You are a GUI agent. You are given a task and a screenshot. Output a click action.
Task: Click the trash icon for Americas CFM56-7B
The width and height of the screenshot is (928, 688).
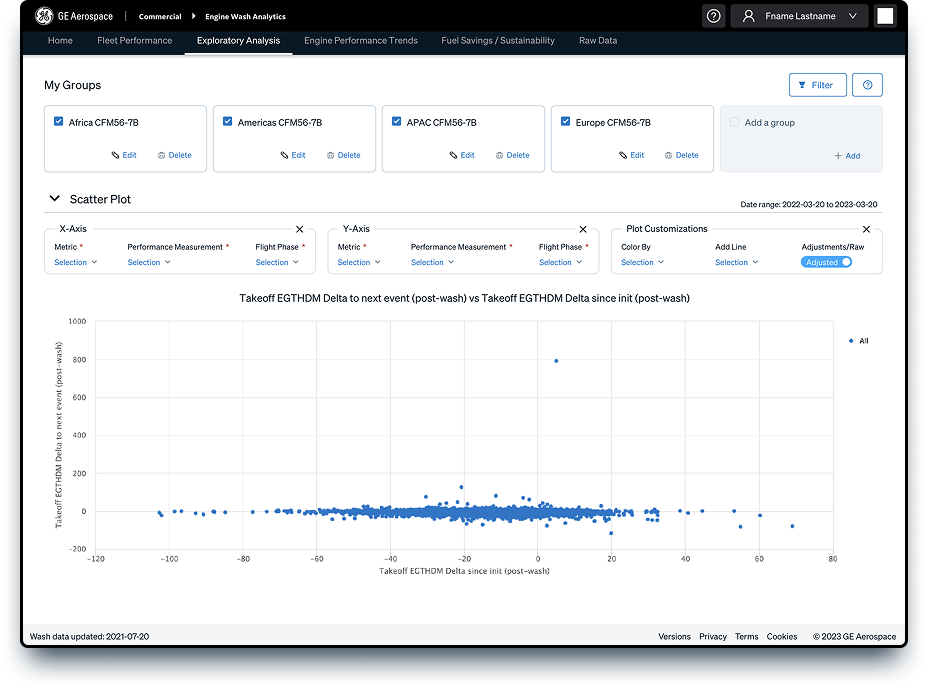tap(330, 155)
